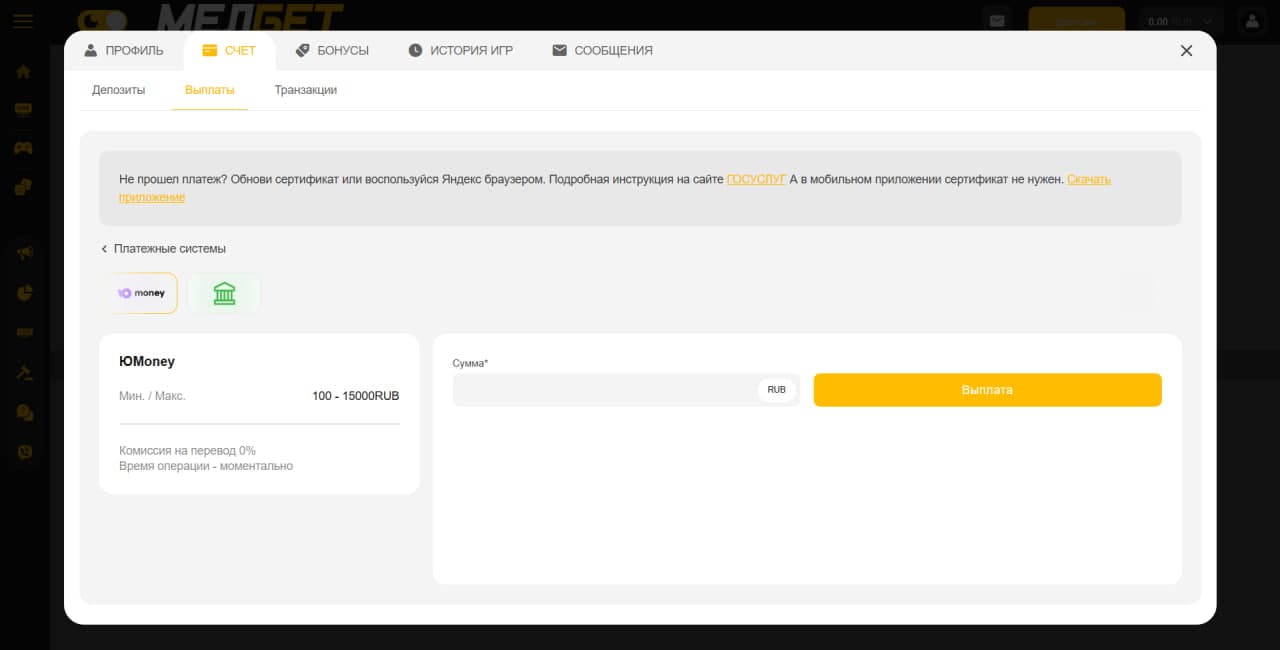Open the mail envelope icon in header
Viewport: 1280px width, 650px height.
pos(996,21)
